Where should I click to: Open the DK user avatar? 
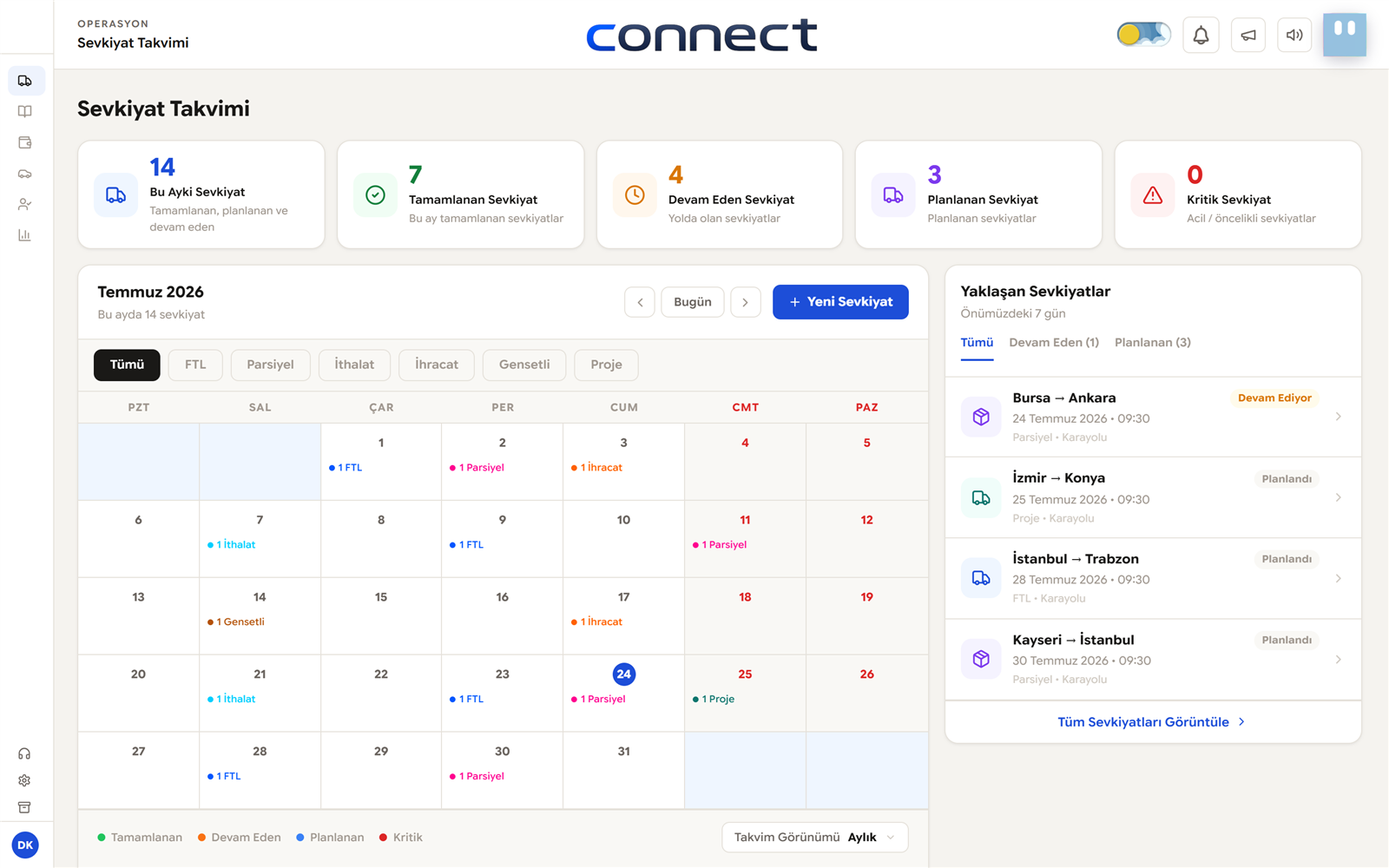pos(25,845)
